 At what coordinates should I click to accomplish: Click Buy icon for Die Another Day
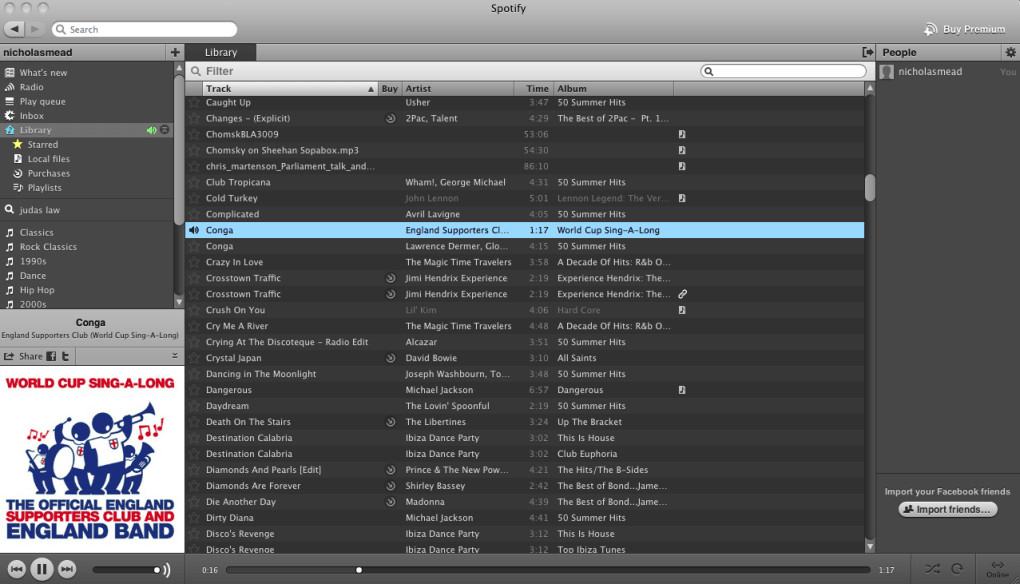(390, 501)
